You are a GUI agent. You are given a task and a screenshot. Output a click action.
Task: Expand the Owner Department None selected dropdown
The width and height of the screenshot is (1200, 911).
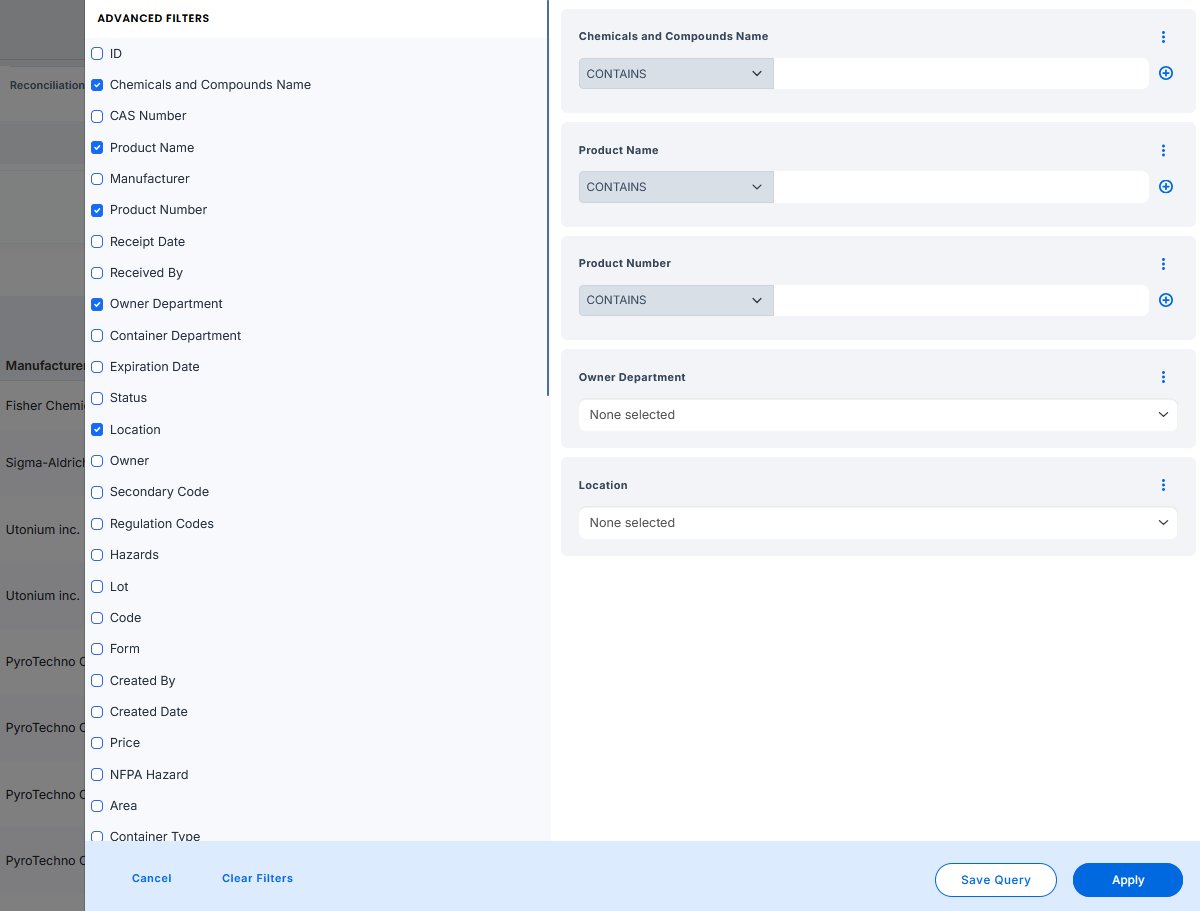[x=878, y=415]
